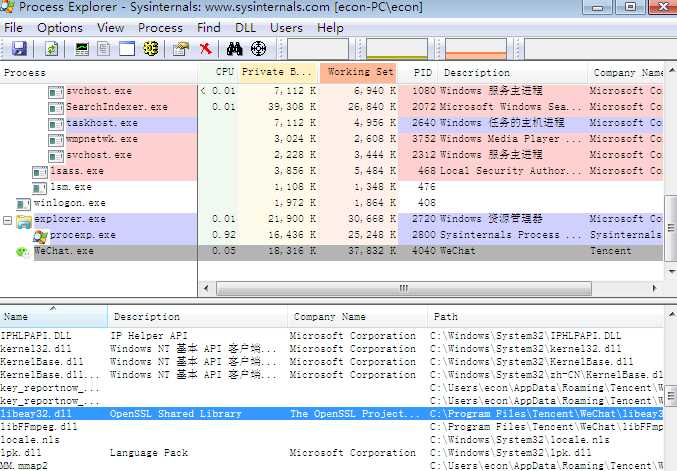Sort by the Process column header
677x471 pixels.
coord(99,73)
